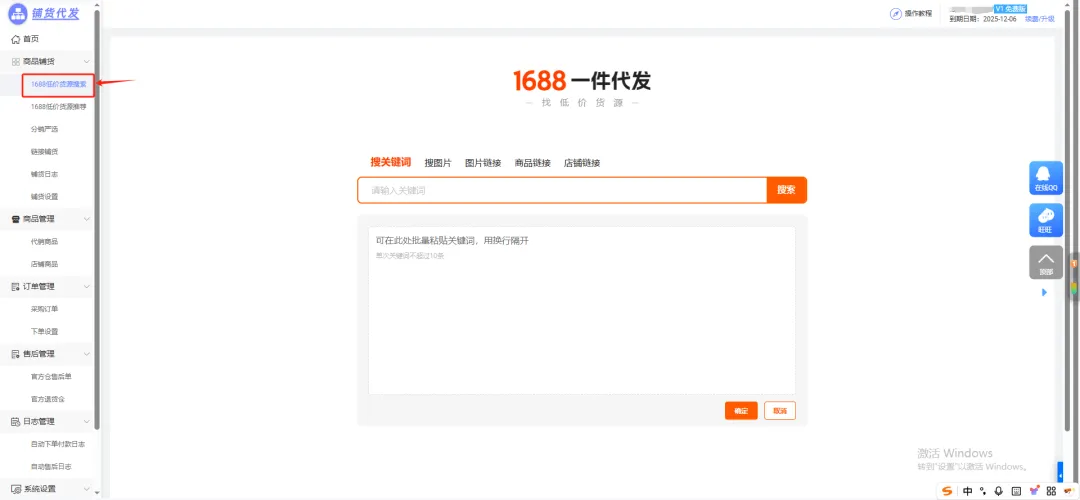The width and height of the screenshot is (1080, 500).
Task: Open 自动售后日志 in the sidebar
Action: coord(51,466)
